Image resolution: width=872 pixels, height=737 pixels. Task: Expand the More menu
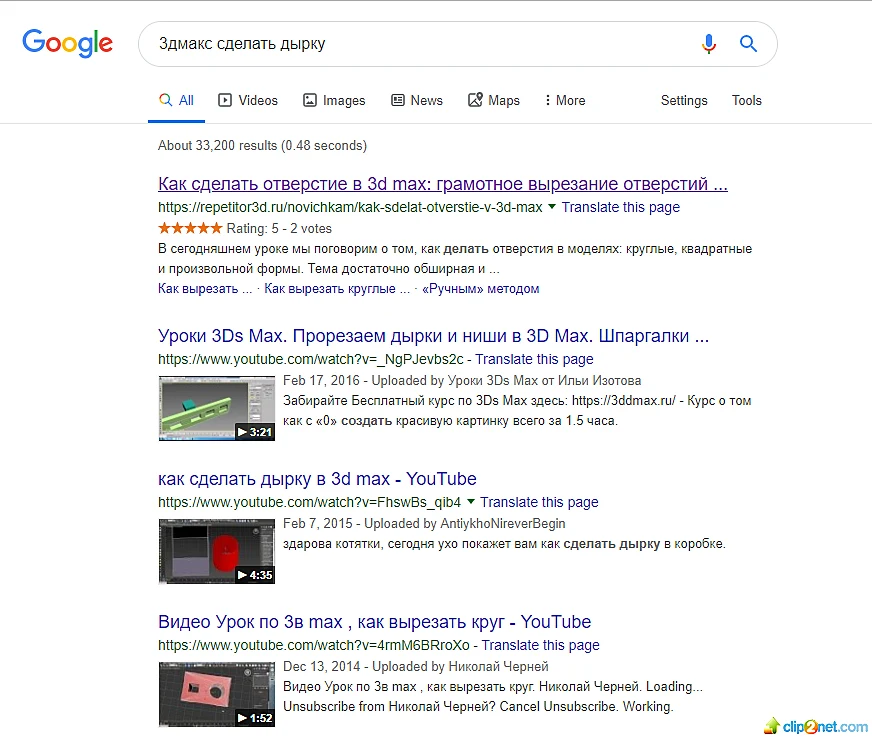click(x=564, y=100)
